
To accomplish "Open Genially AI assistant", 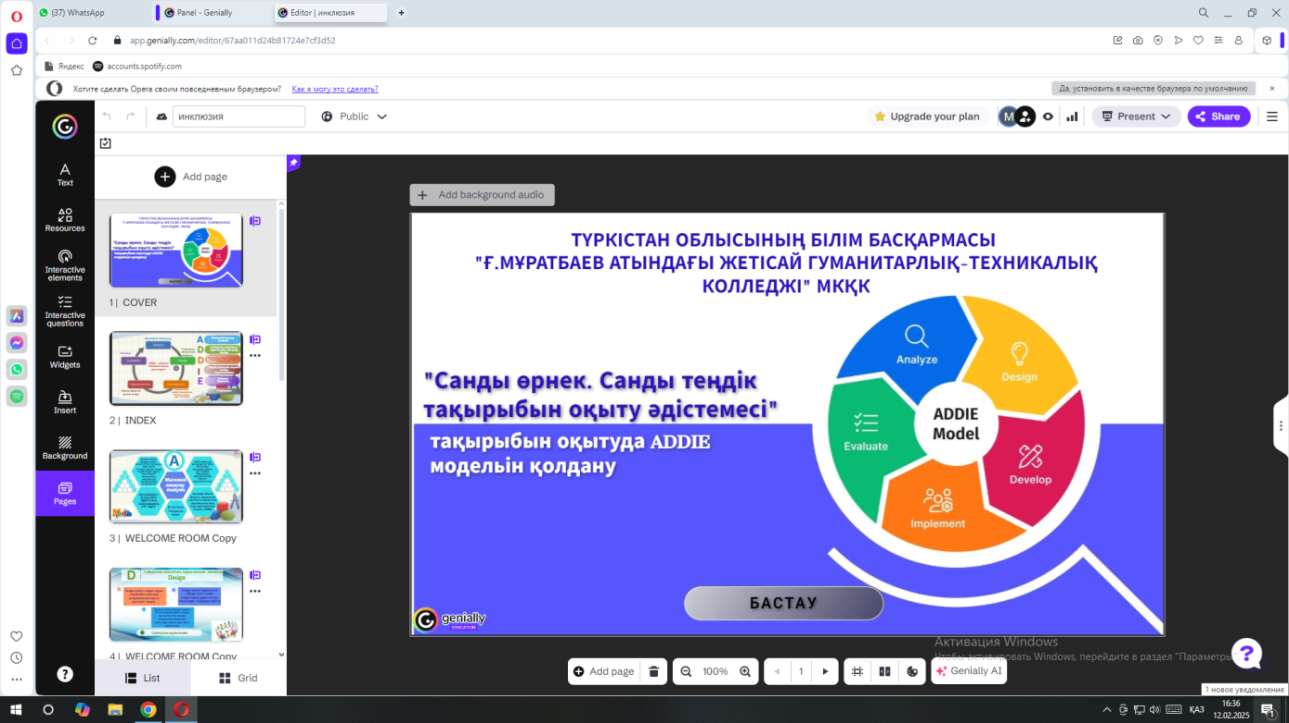I will click(x=968, y=671).
